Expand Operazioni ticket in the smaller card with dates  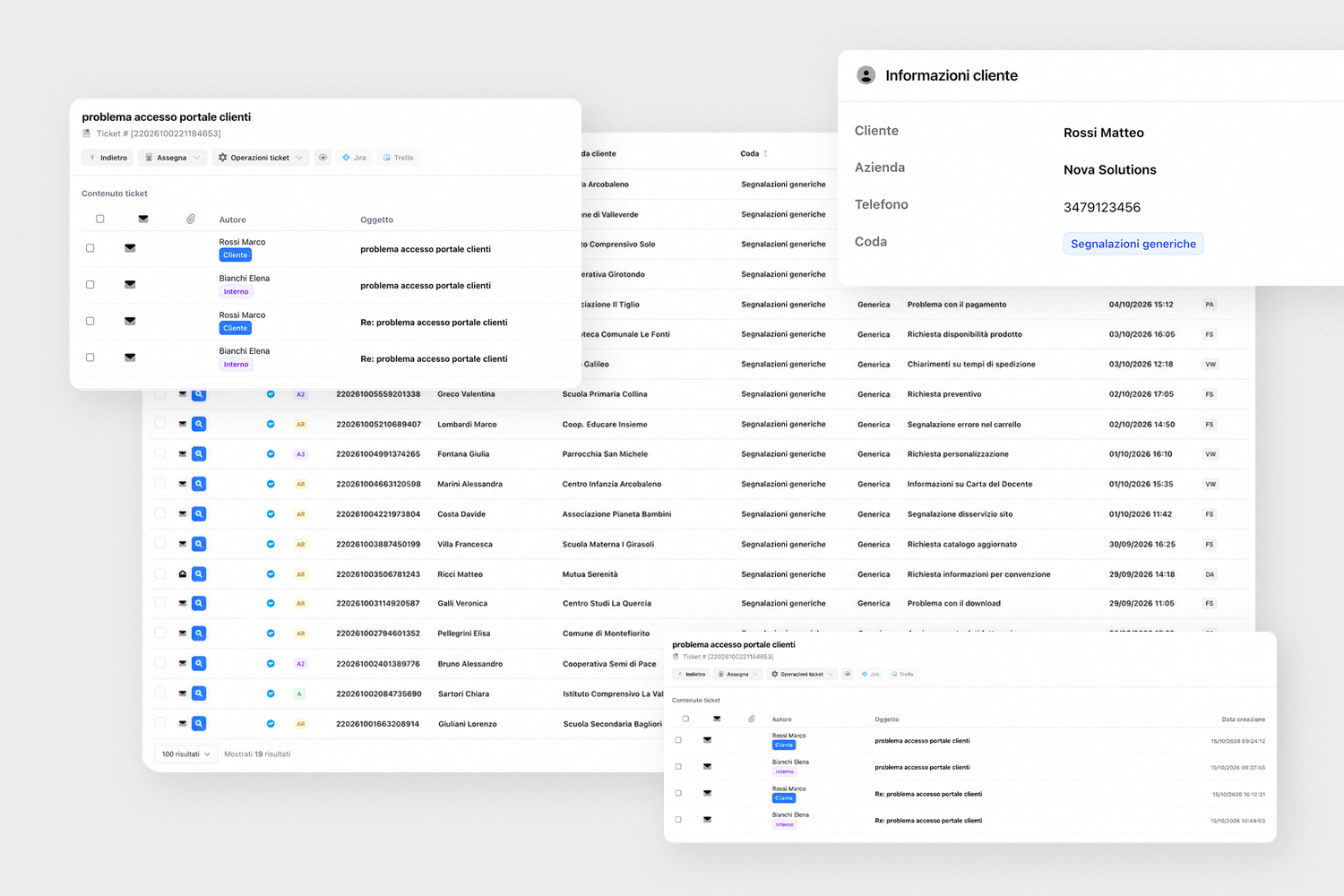point(802,674)
